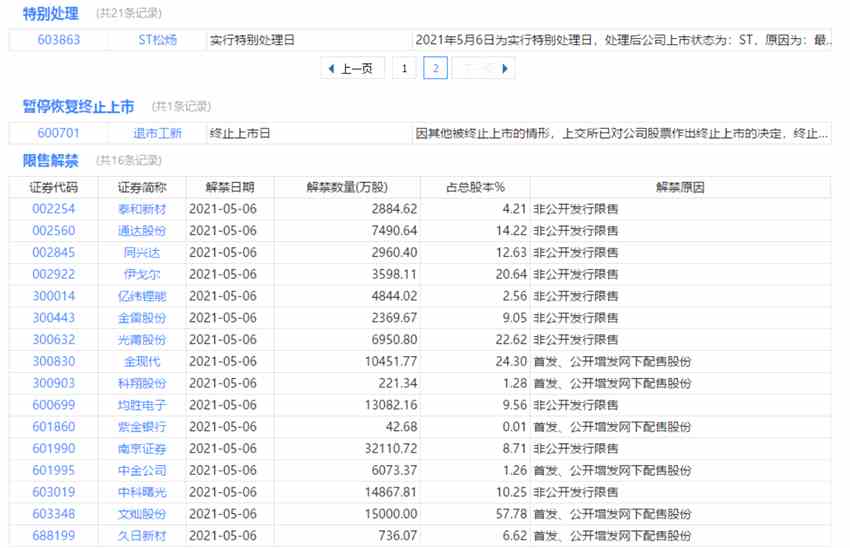Viewport: 850px width, 548px height.
Task: Click unlock quantity 32110.72 value
Action: click(x=391, y=449)
